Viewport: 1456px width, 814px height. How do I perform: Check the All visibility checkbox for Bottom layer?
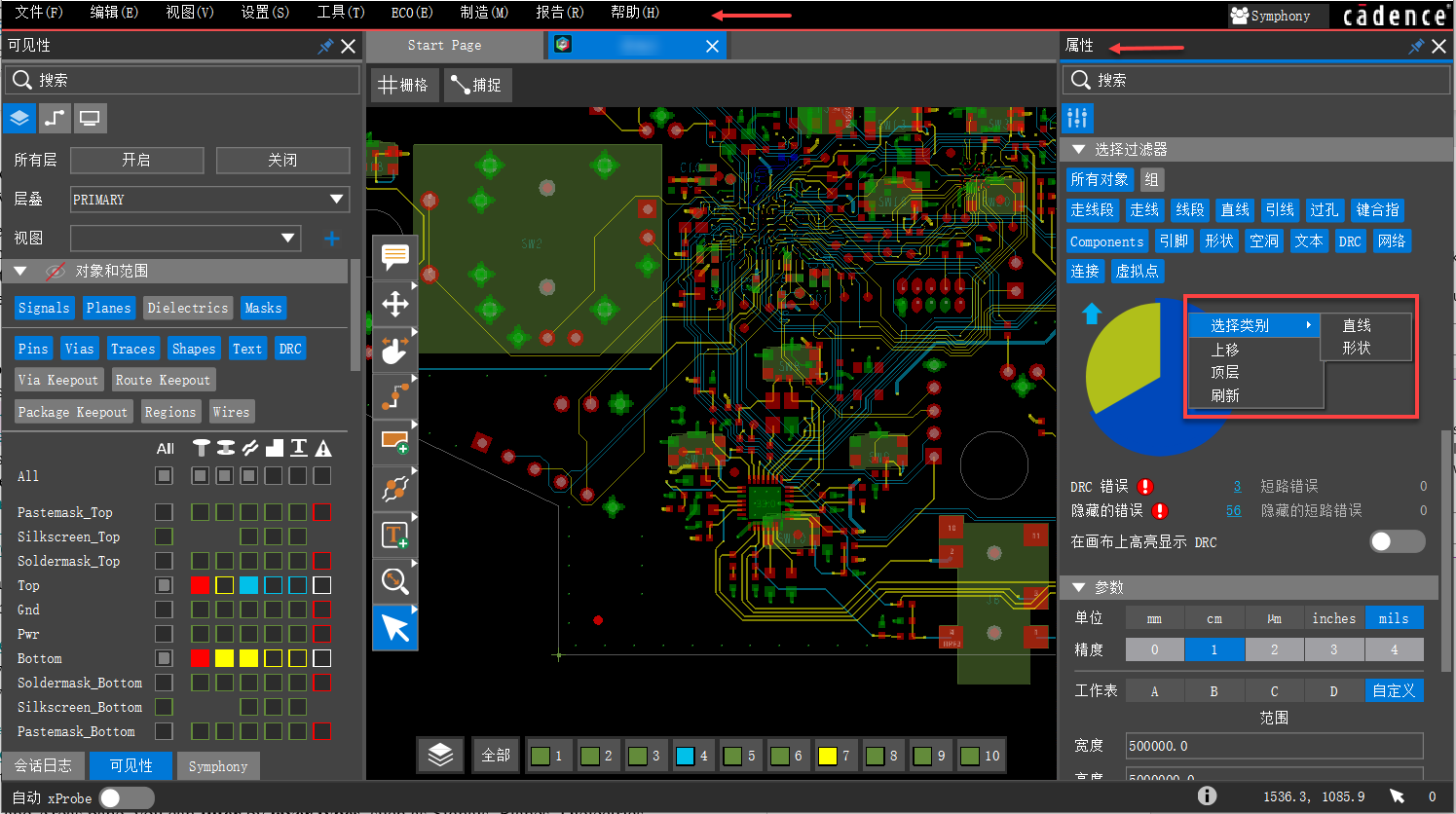[164, 658]
